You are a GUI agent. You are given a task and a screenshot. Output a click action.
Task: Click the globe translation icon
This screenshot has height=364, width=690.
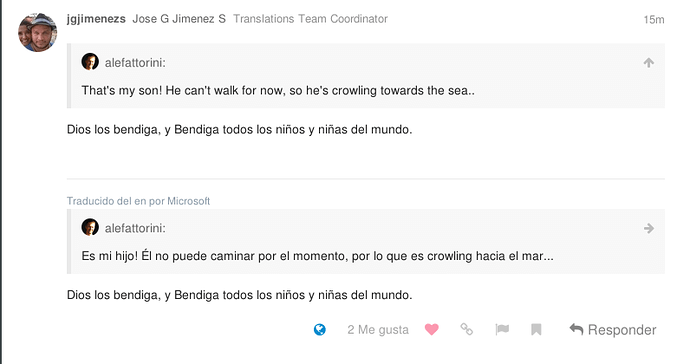(320, 330)
